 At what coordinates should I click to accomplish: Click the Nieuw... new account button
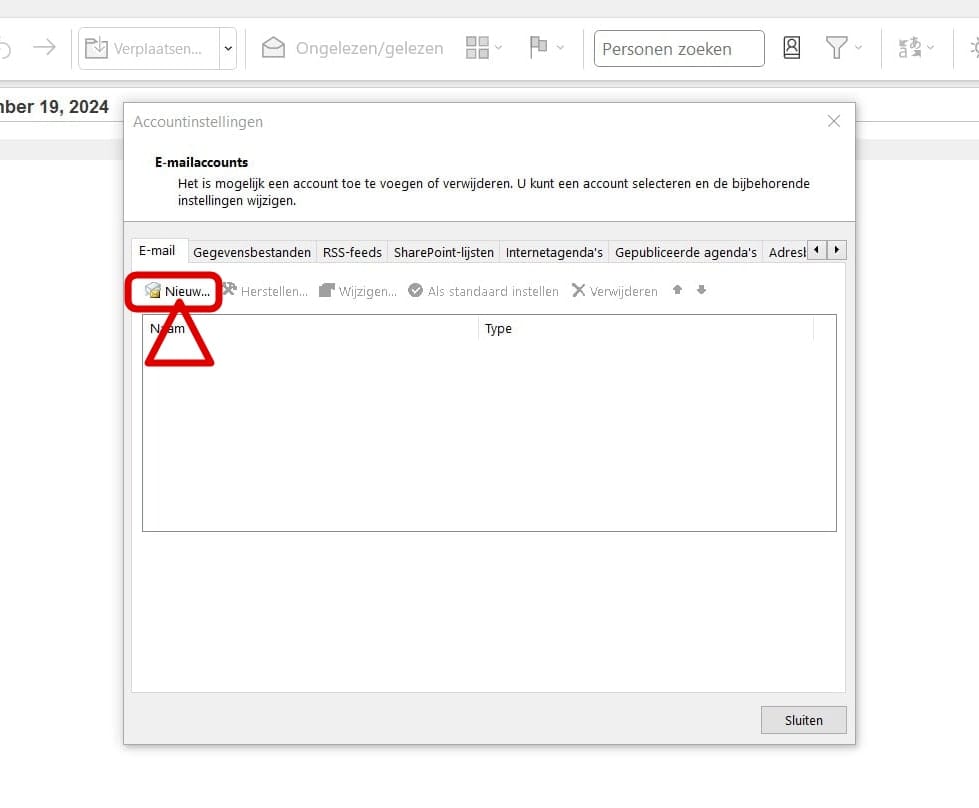(177, 291)
